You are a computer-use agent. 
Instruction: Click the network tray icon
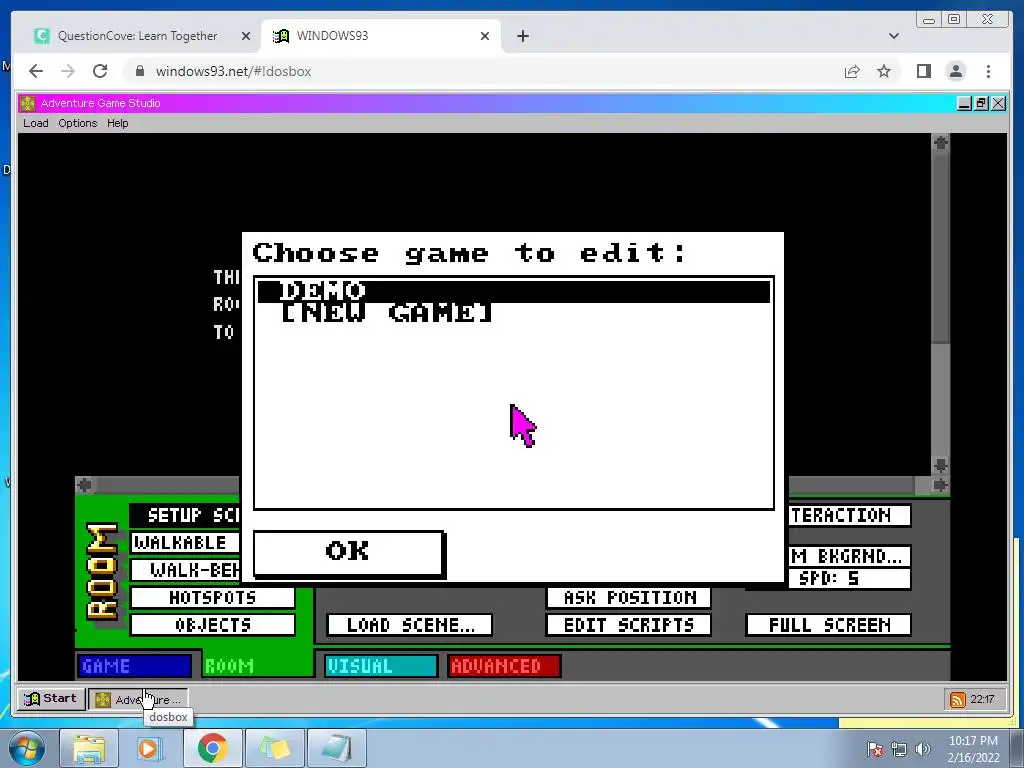pyautogui.click(x=899, y=749)
